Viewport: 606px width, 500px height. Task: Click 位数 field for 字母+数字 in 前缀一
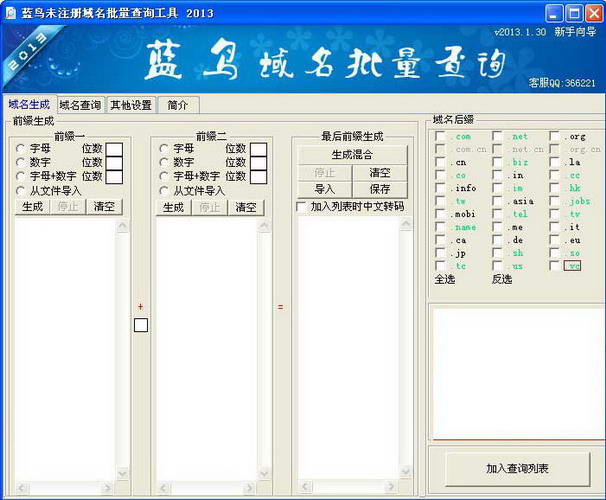point(114,177)
